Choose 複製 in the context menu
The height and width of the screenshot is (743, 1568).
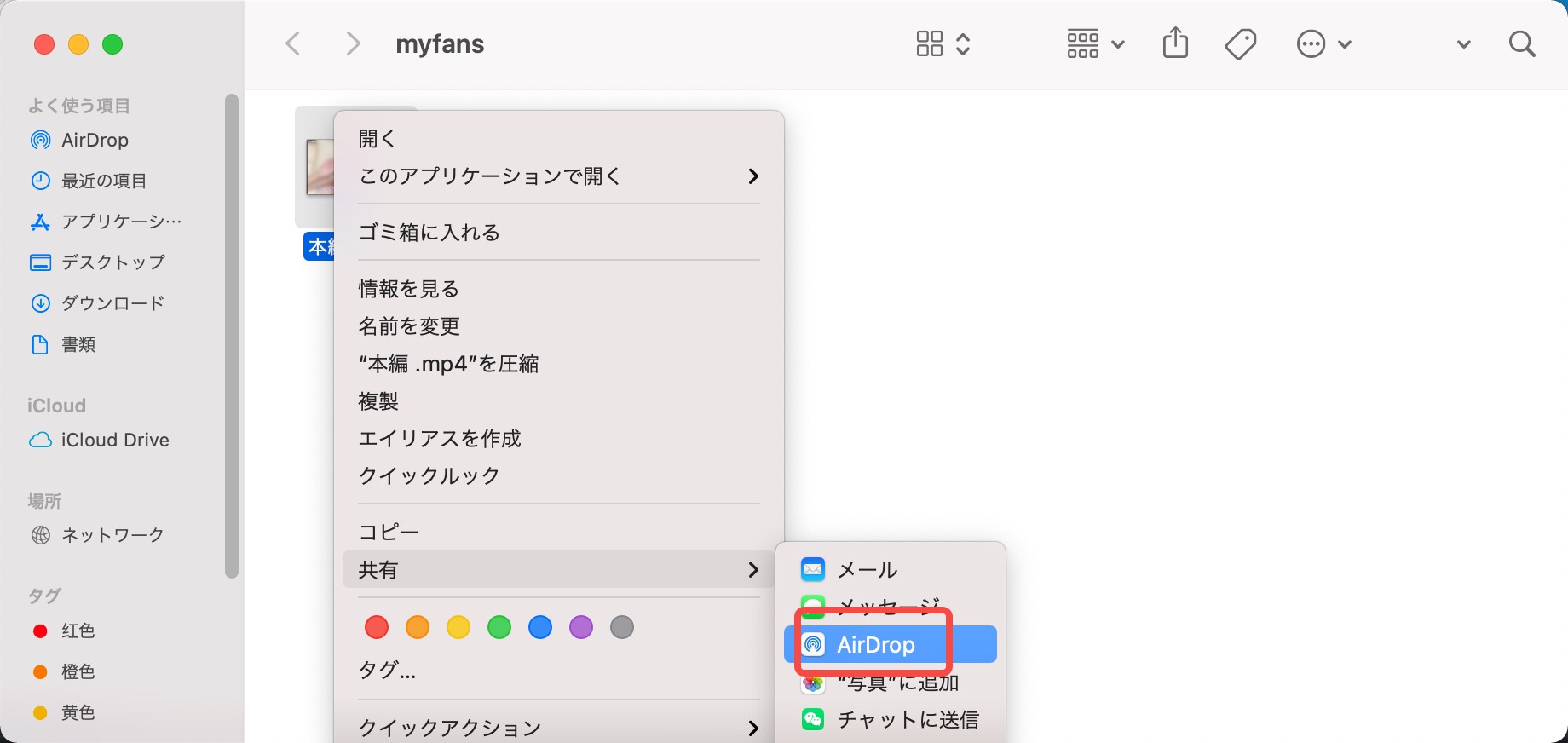point(558,400)
